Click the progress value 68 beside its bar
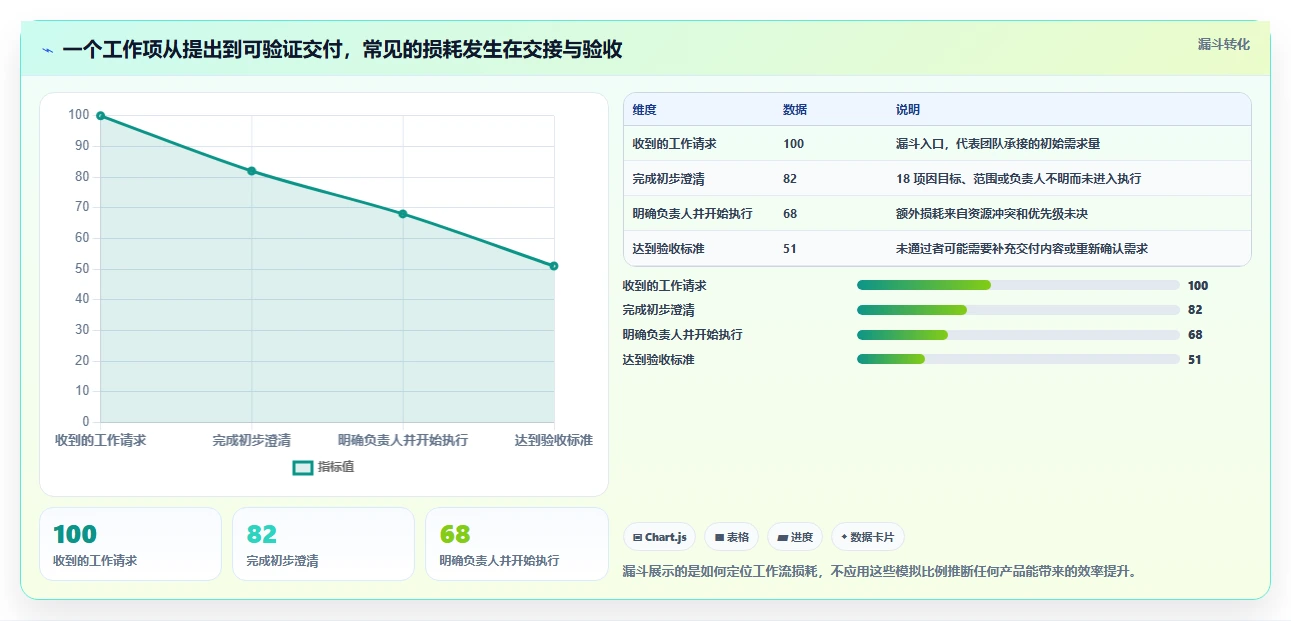Image resolution: width=1291 pixels, height=621 pixels. point(1195,335)
